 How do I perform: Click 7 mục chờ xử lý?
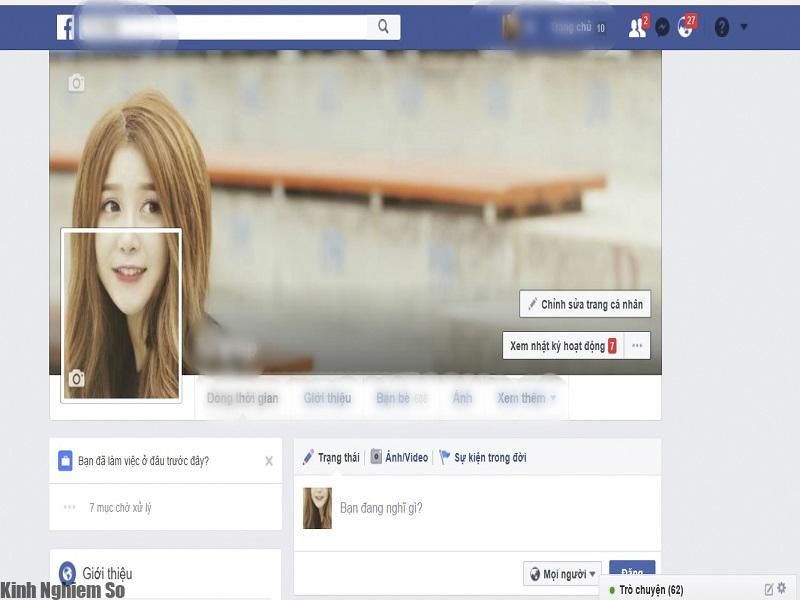(120, 508)
